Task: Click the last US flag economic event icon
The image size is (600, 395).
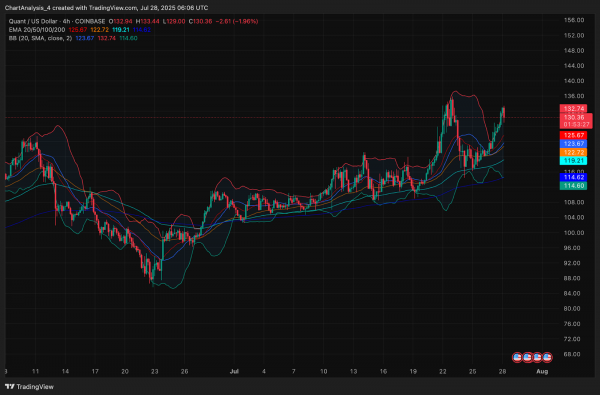Action: (x=547, y=357)
